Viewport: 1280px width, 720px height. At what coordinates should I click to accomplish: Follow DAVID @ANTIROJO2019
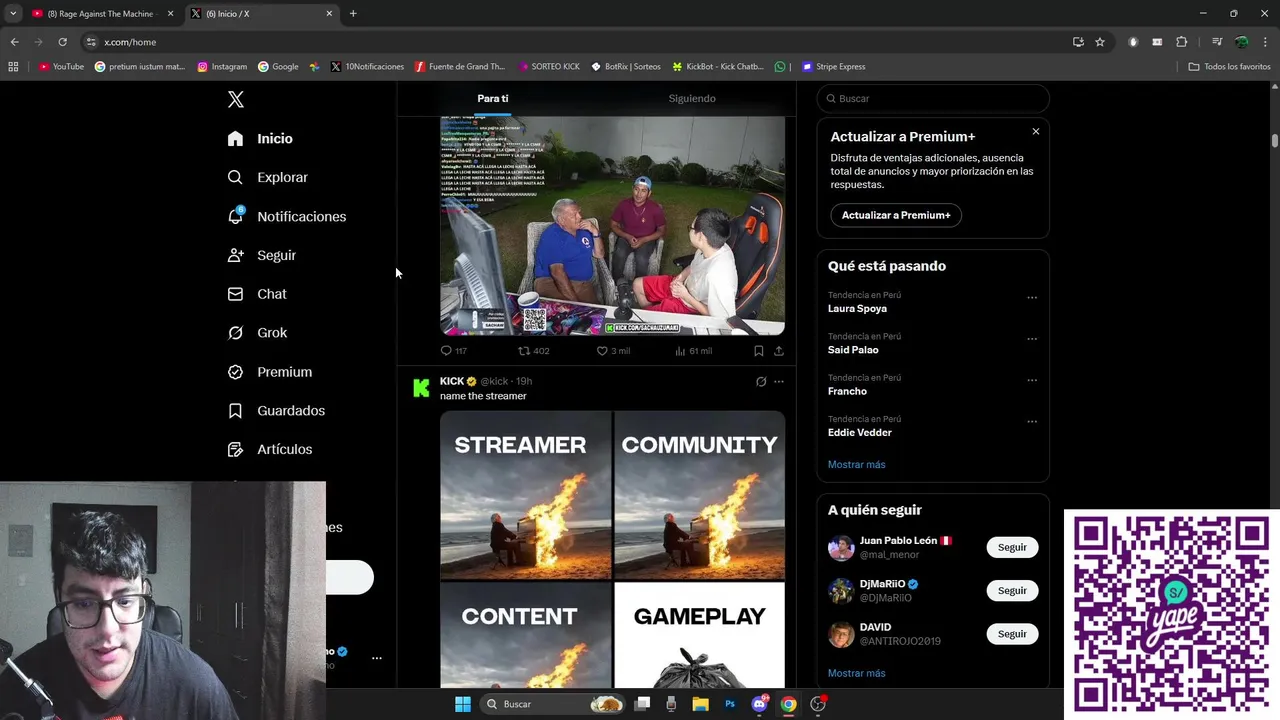coord(1012,633)
